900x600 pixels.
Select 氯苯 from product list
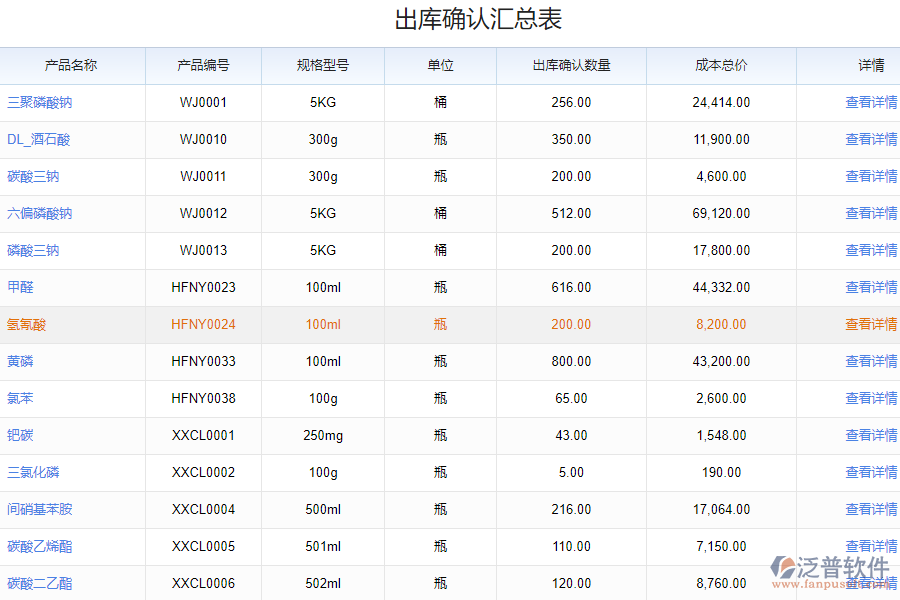[x=17, y=398]
